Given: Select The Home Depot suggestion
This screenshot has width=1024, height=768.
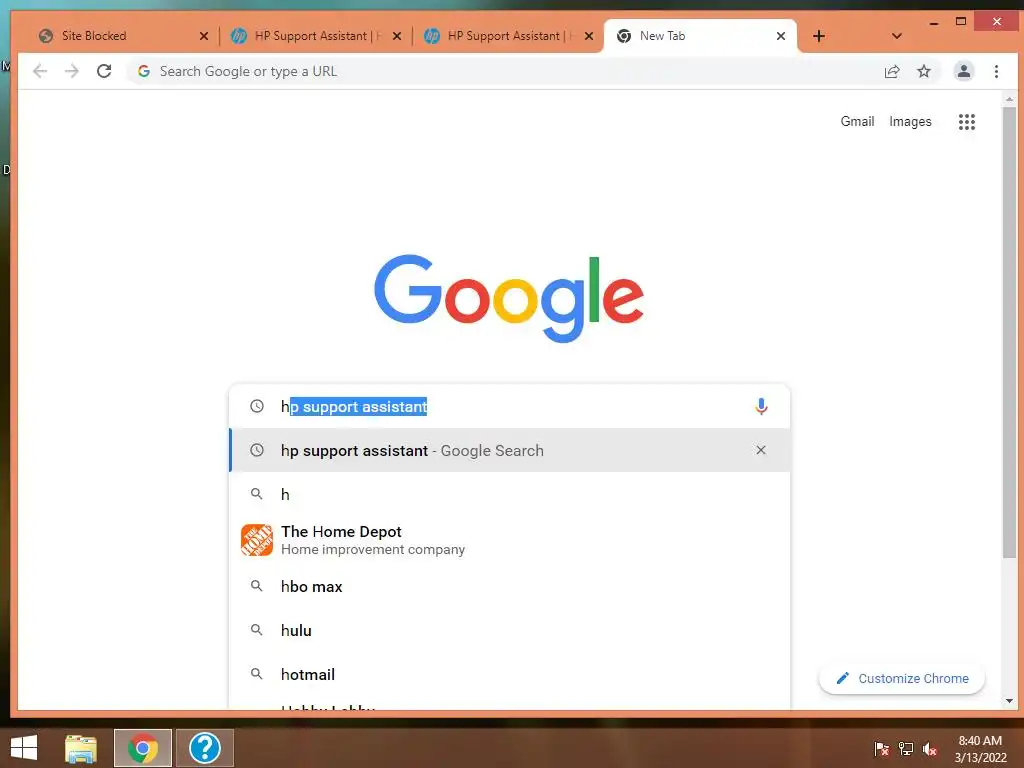Looking at the screenshot, I should click(509, 540).
